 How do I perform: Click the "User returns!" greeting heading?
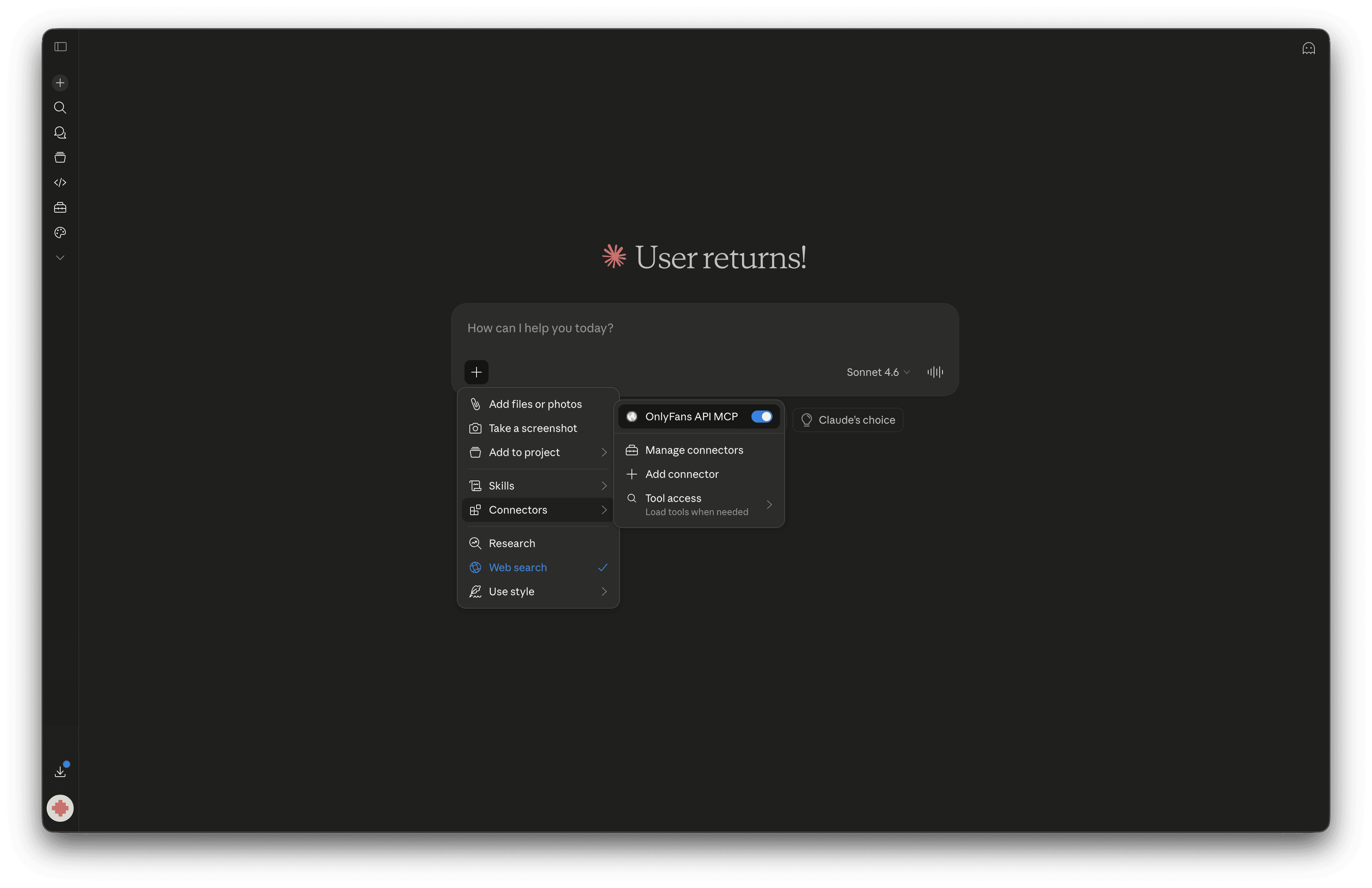pos(720,257)
